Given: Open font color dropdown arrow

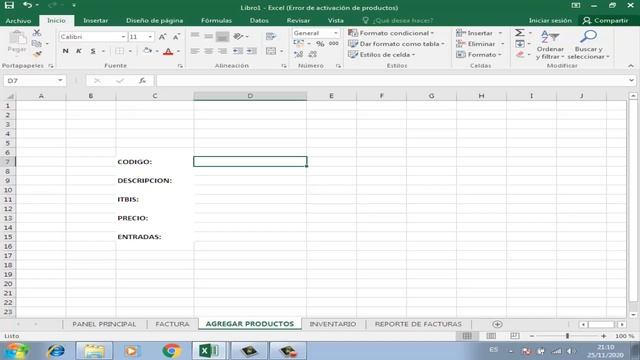Looking at the screenshot, I should [x=178, y=51].
